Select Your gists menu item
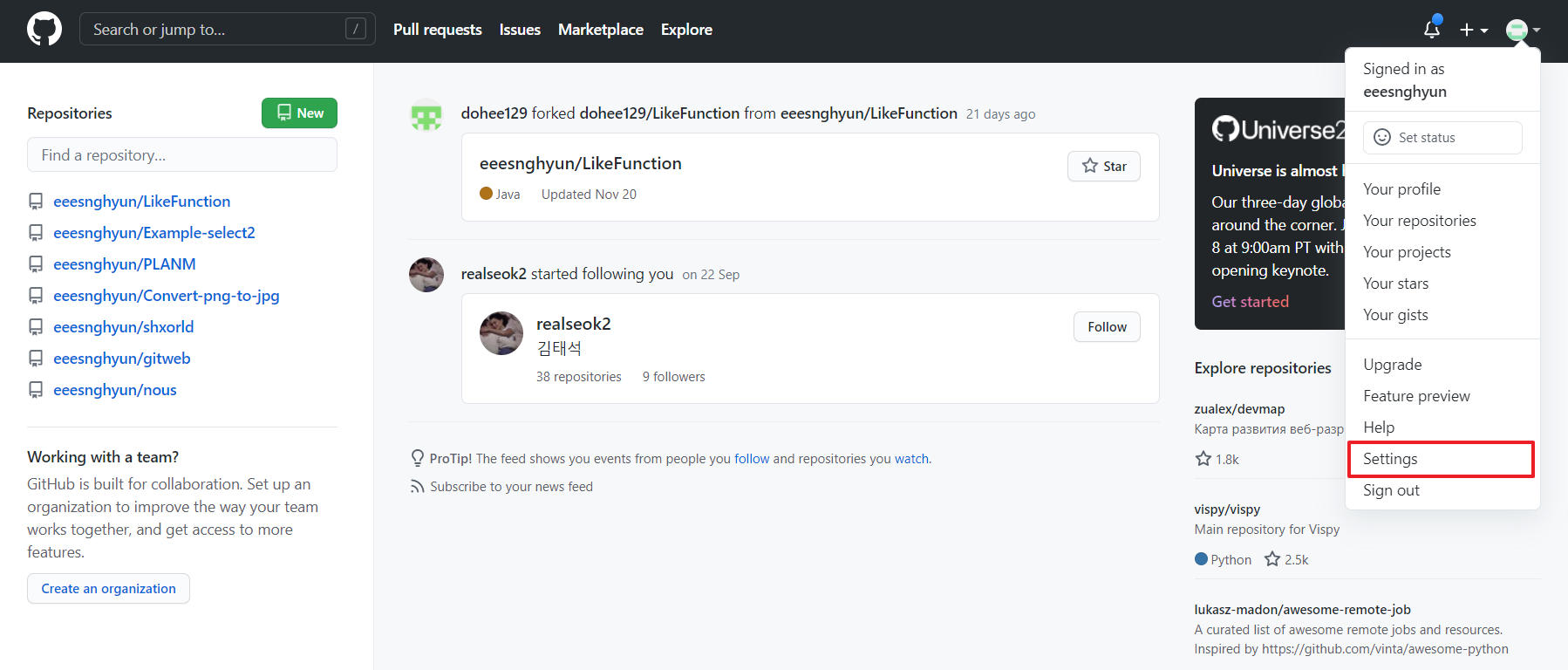1568x670 pixels. [x=1442, y=315]
